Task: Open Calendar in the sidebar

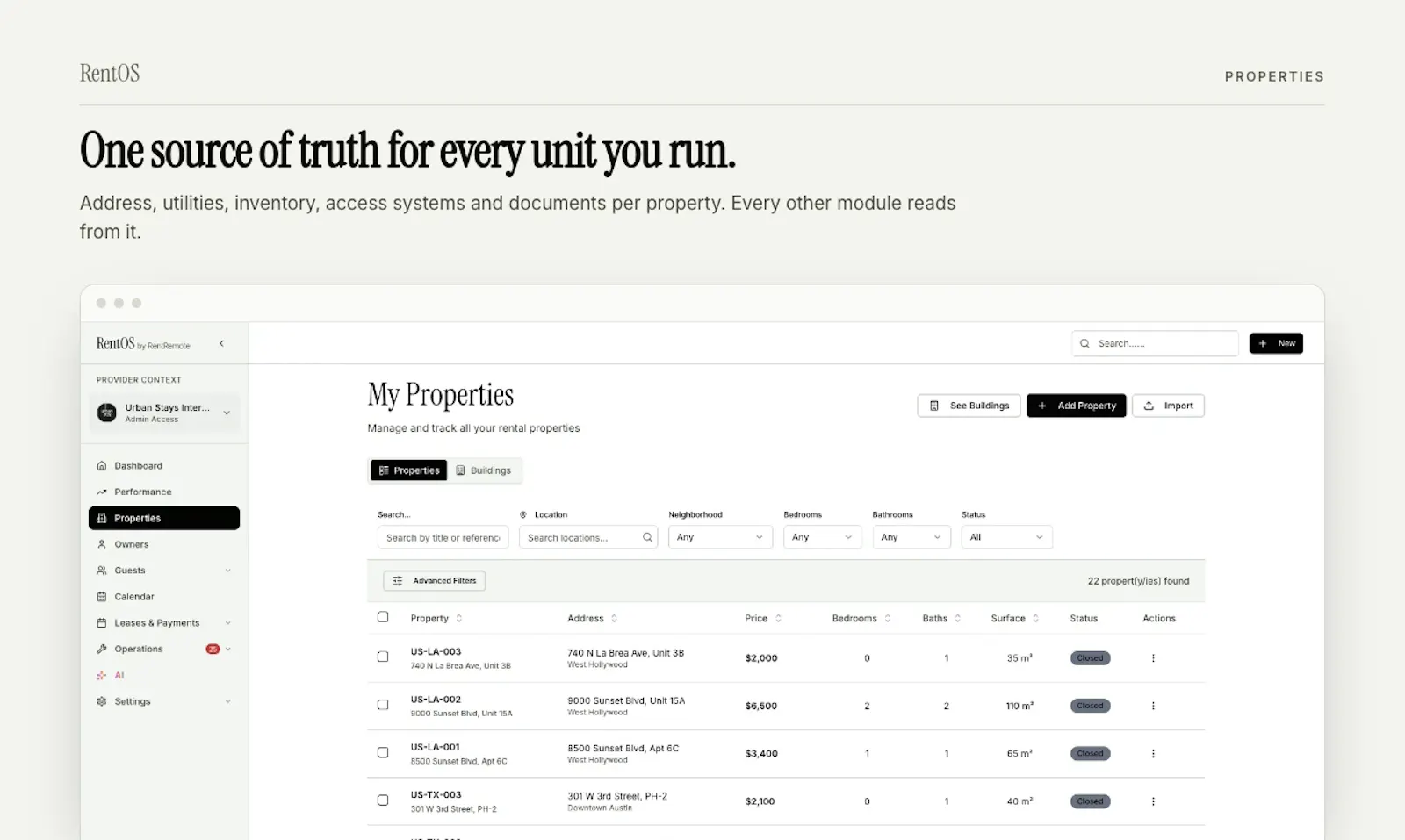Action: pos(164,597)
